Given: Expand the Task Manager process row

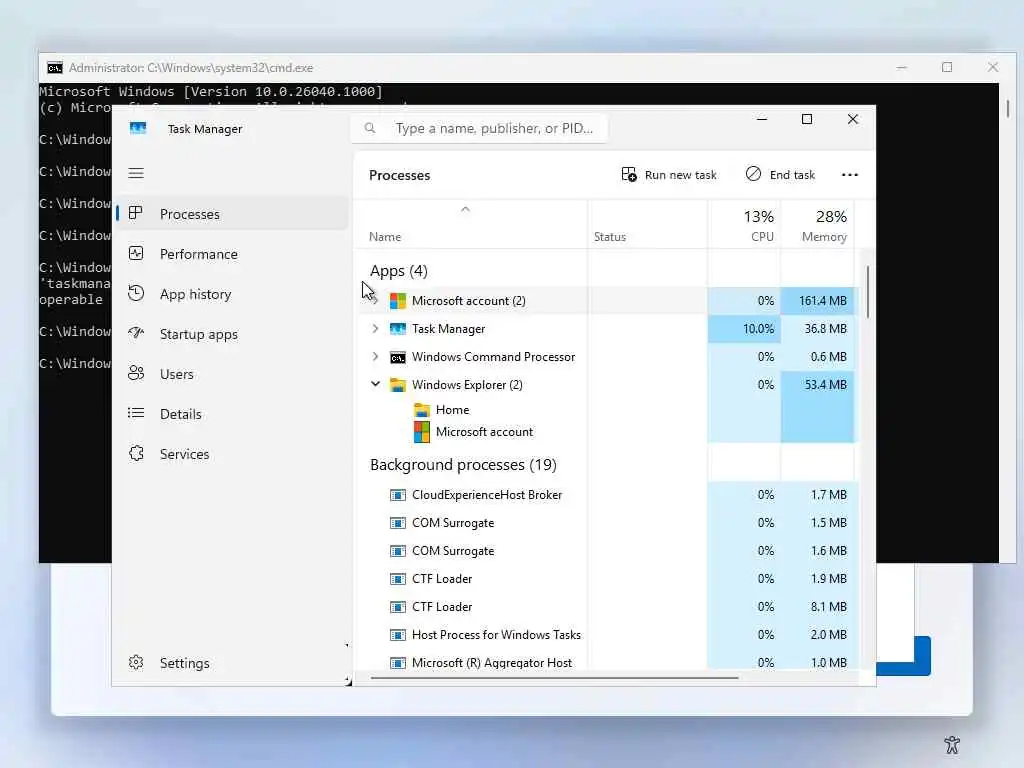Looking at the screenshot, I should (x=375, y=328).
